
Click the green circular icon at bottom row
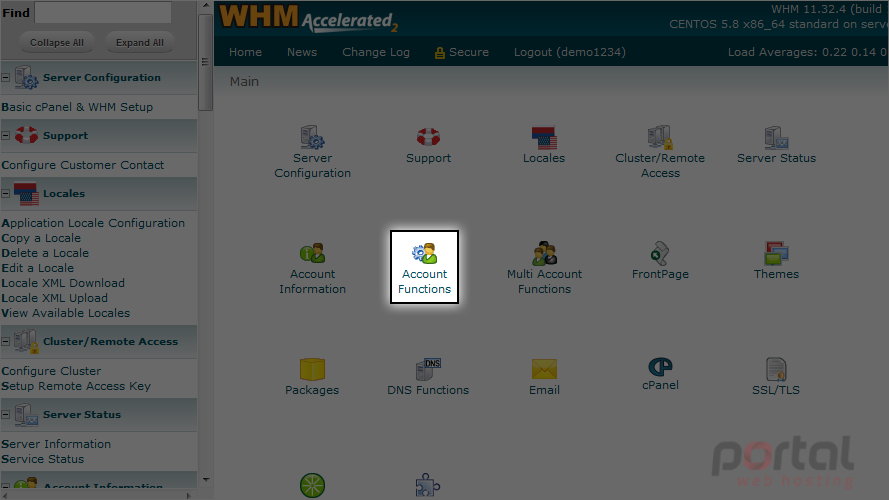point(312,485)
